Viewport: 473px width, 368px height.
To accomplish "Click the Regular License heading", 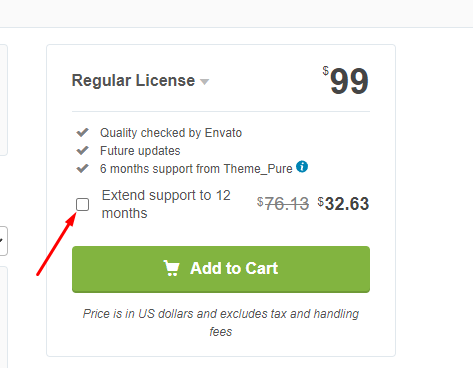I will (133, 80).
